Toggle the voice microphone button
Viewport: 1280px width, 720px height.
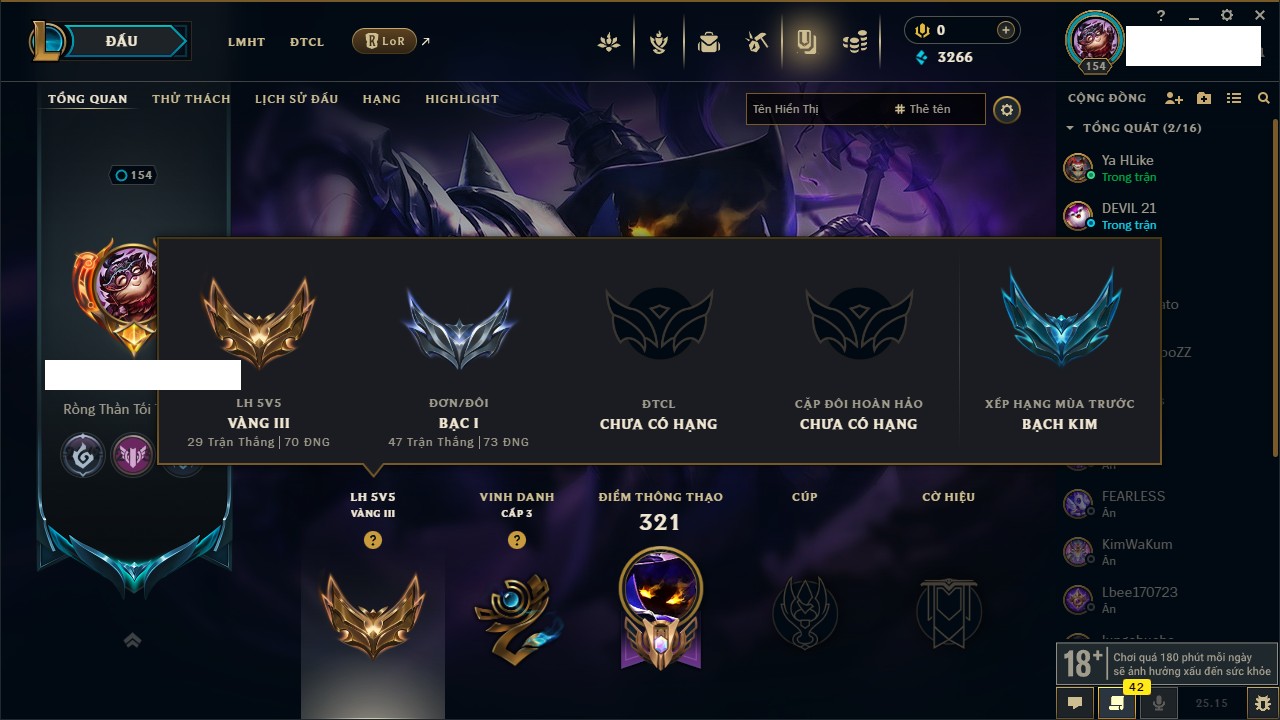pyautogui.click(x=1159, y=703)
